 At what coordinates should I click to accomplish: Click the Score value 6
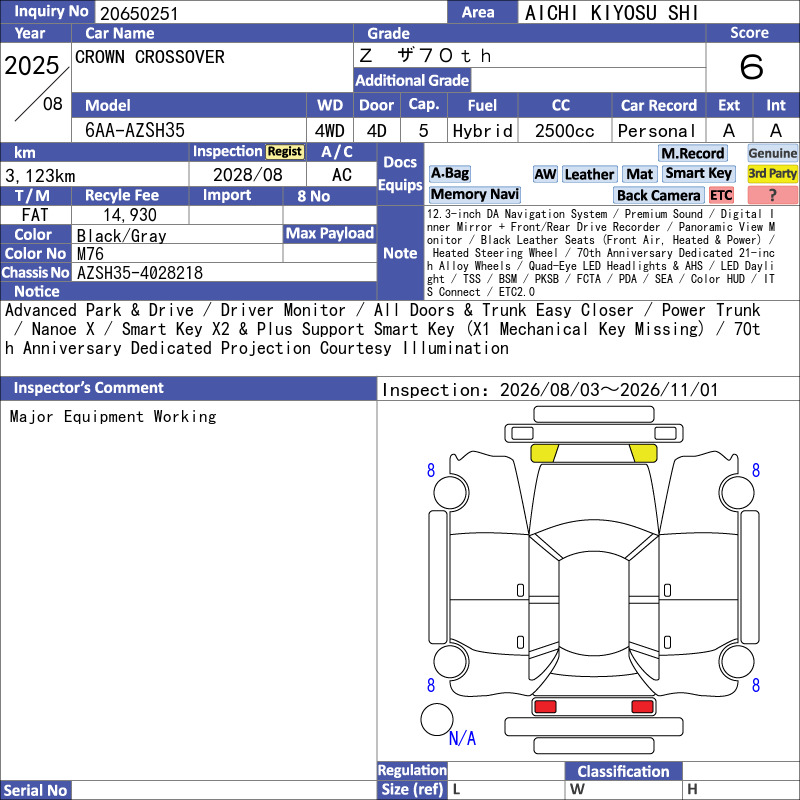coord(752,67)
